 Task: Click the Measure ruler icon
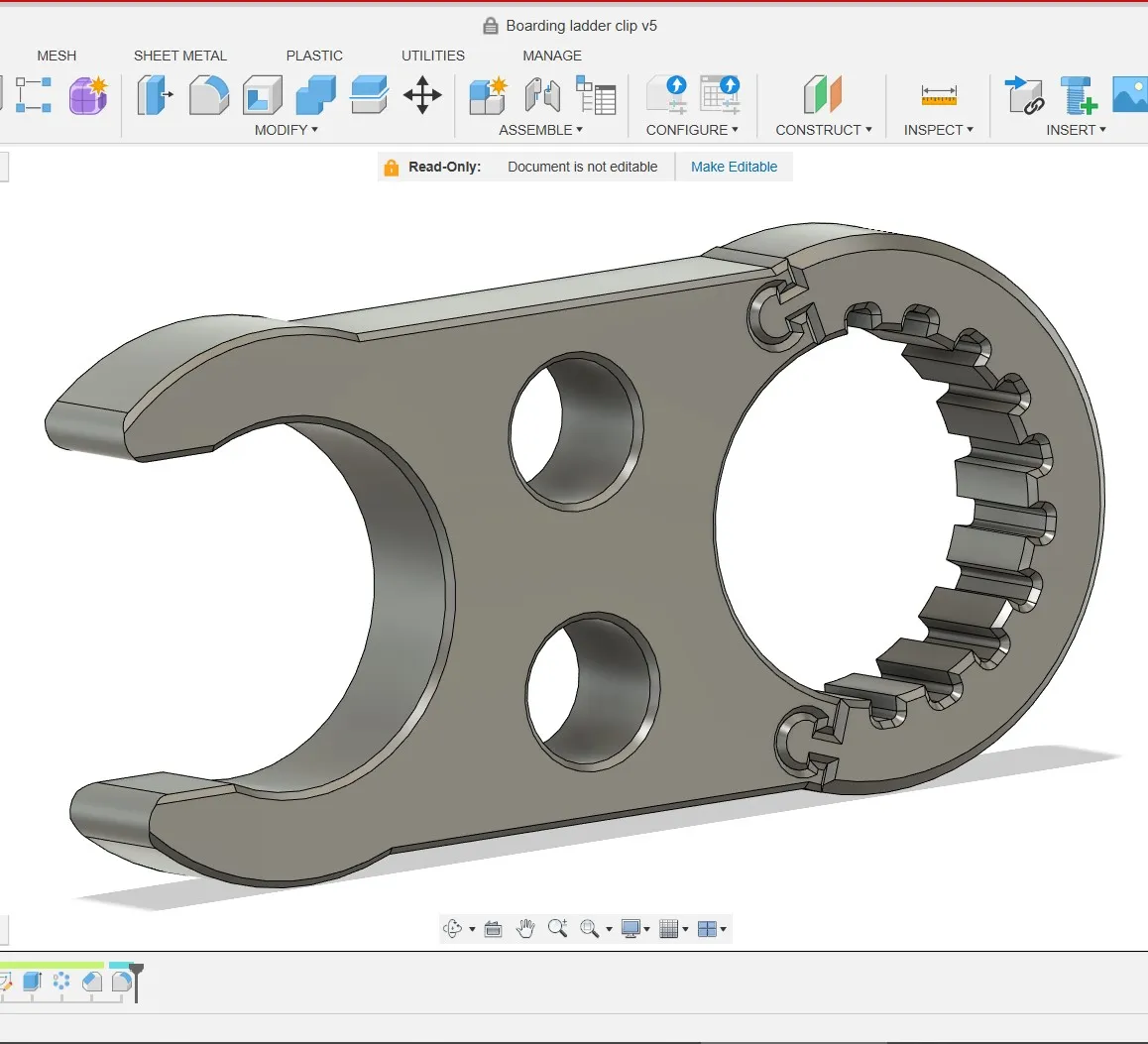pos(939,95)
